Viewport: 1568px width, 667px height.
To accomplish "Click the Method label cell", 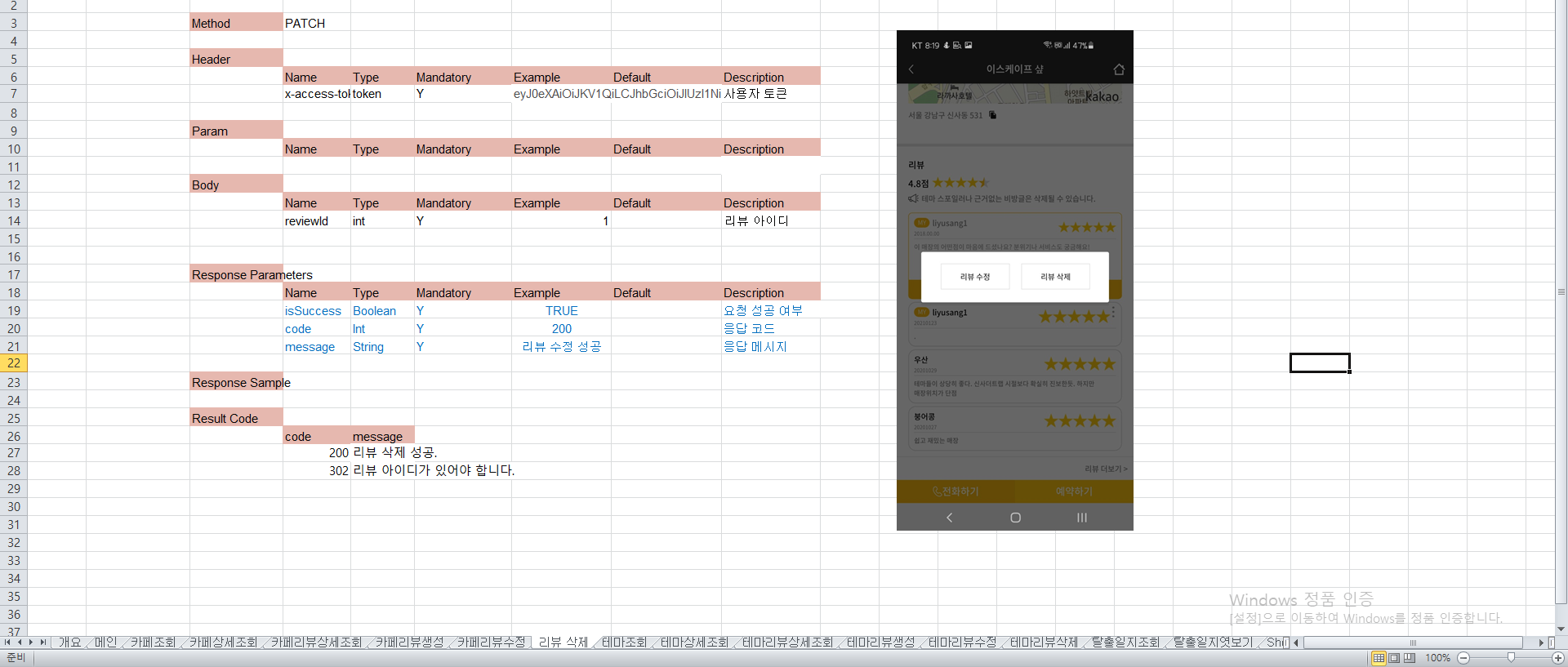I will [x=236, y=23].
